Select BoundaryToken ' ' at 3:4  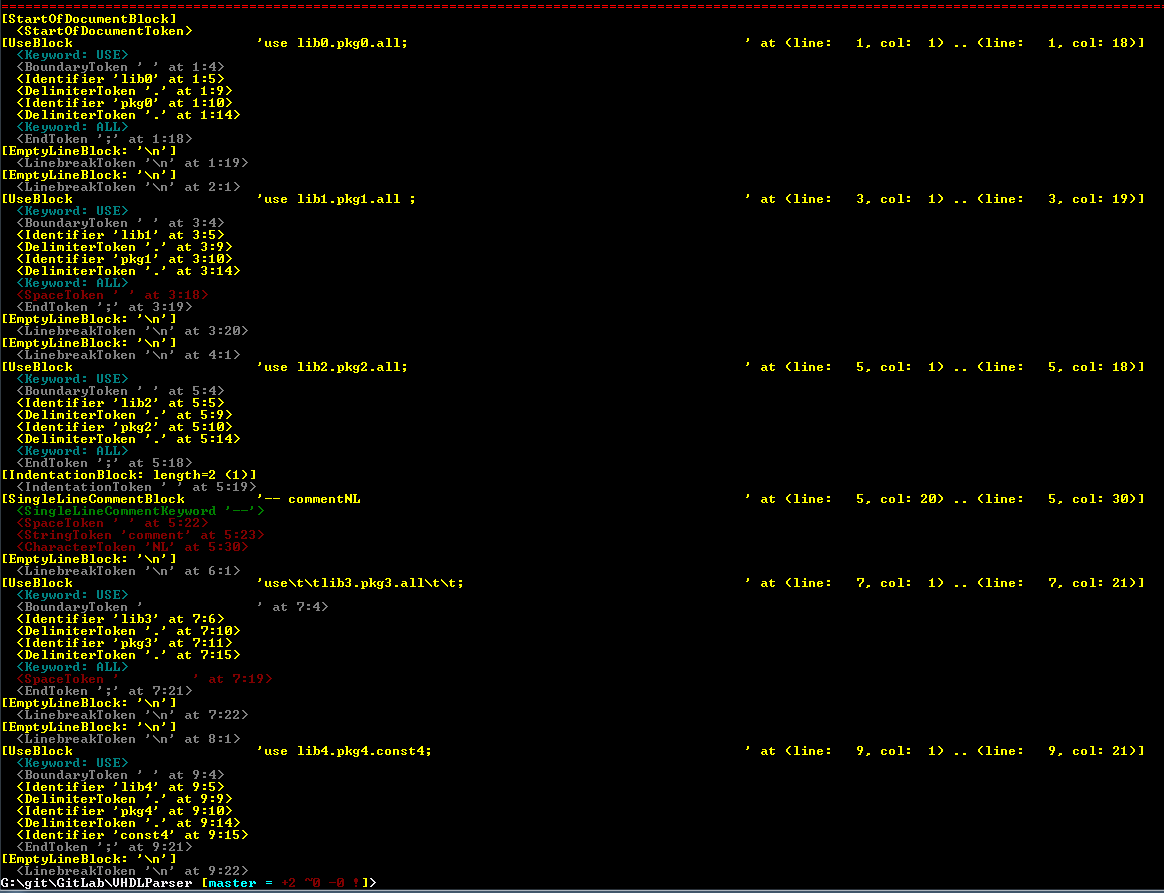pos(120,223)
